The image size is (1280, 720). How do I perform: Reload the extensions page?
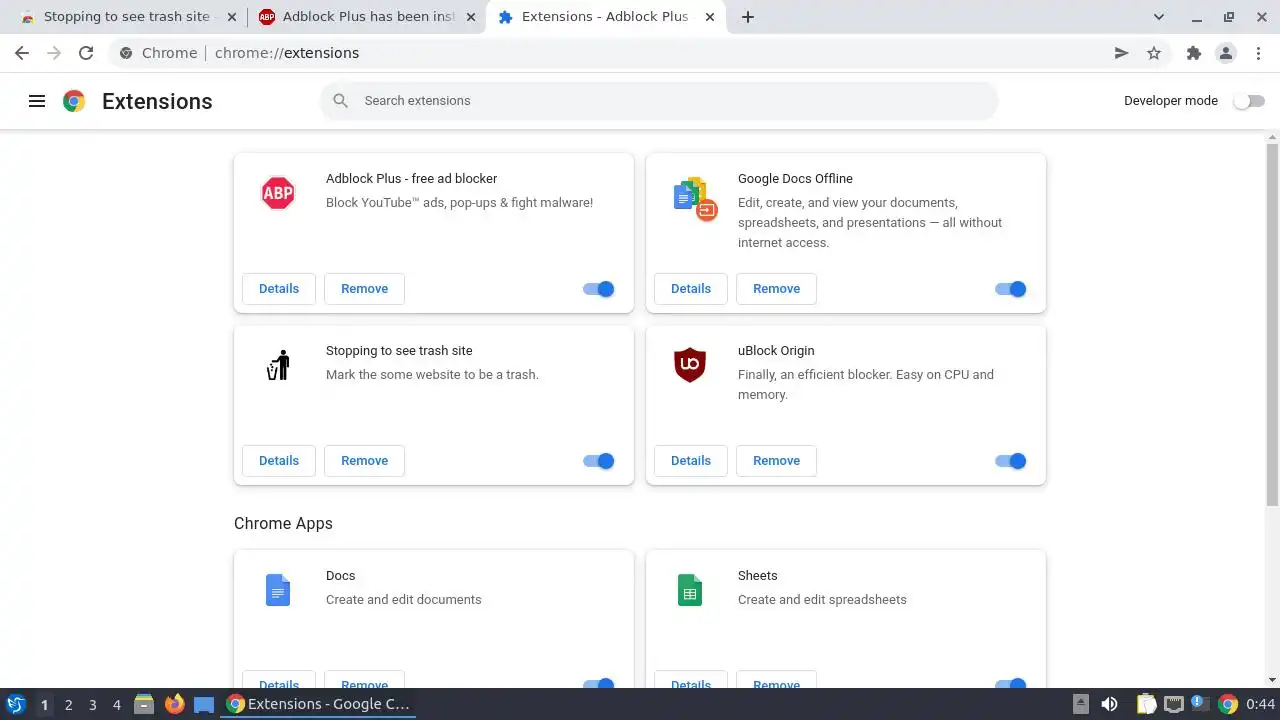(x=86, y=53)
